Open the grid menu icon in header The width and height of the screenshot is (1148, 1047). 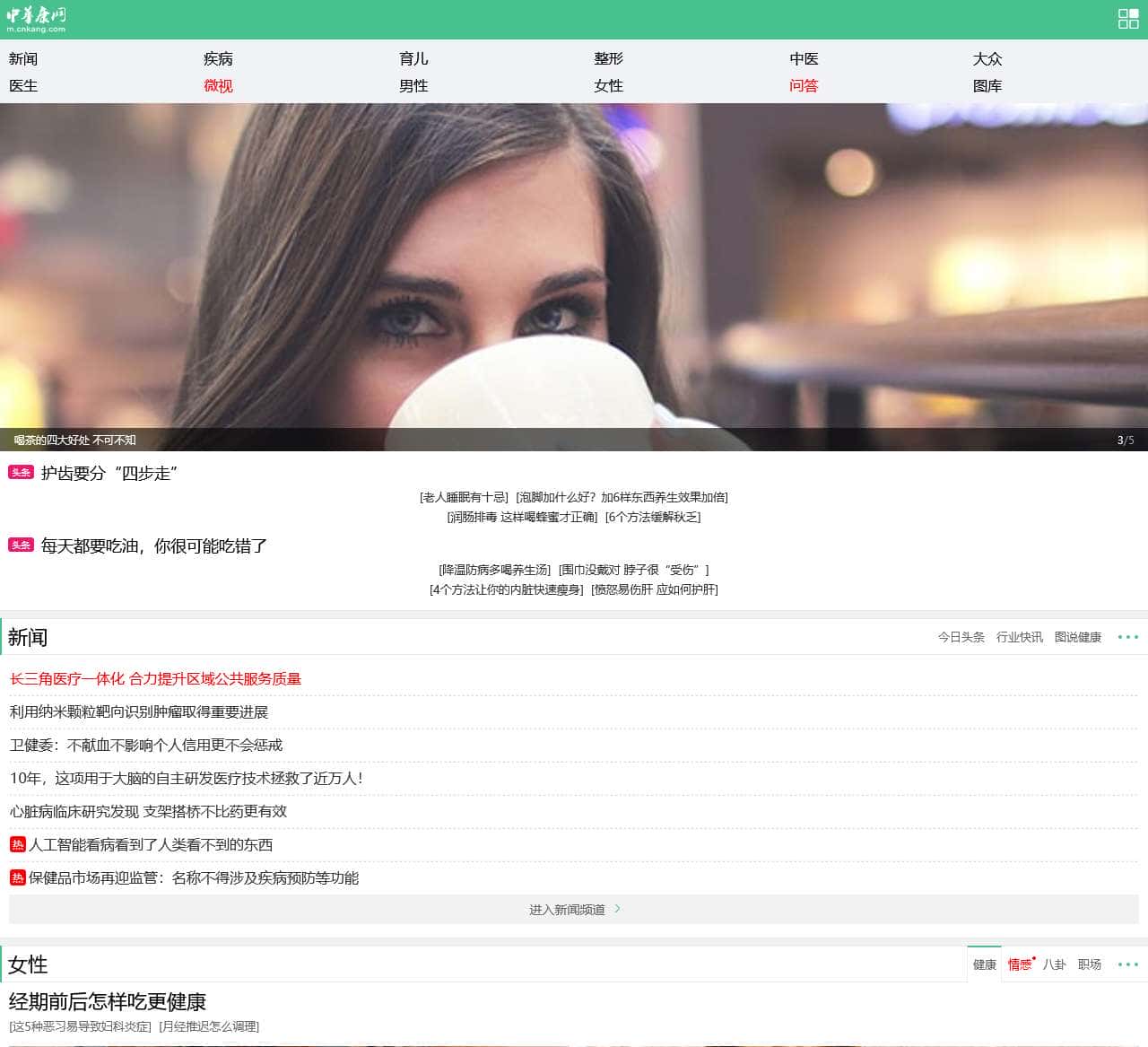point(1128,19)
